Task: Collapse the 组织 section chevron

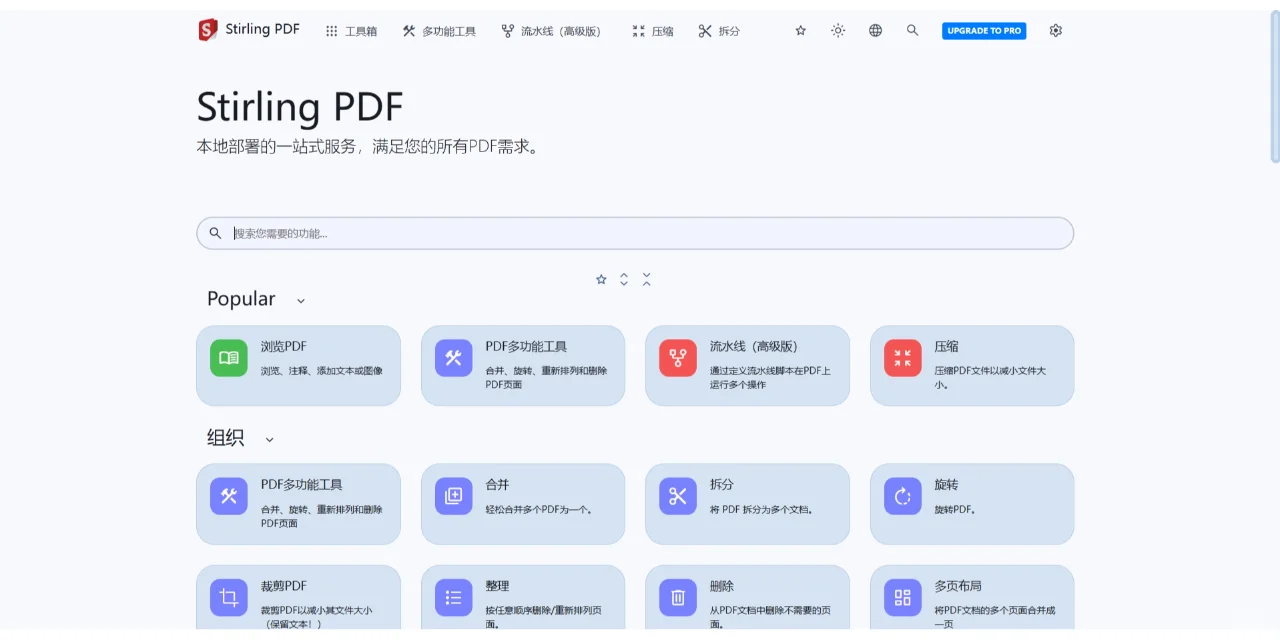Action: tap(269, 439)
